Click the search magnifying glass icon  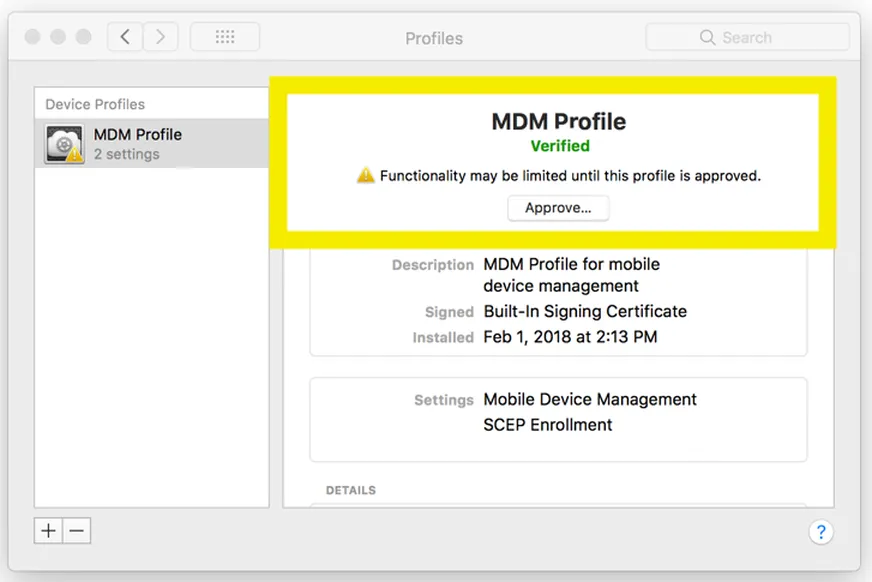pos(706,36)
